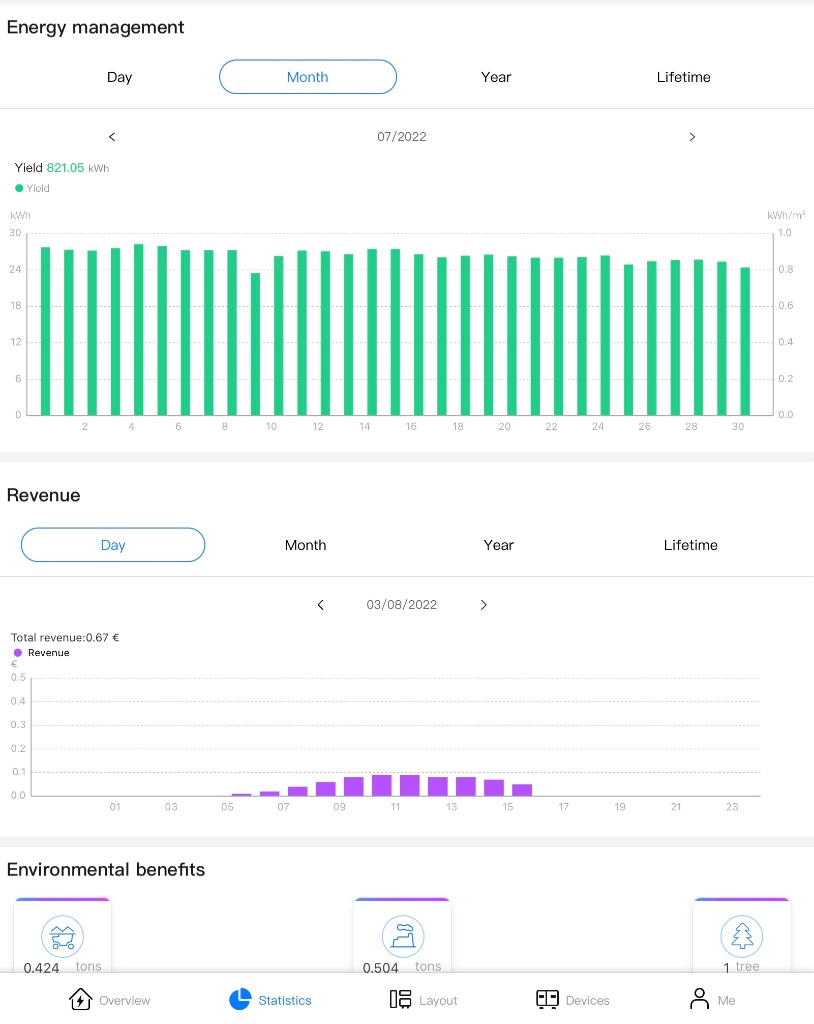Click the revenue bar at hour 11
The width and height of the screenshot is (814, 1024).
click(x=381, y=785)
